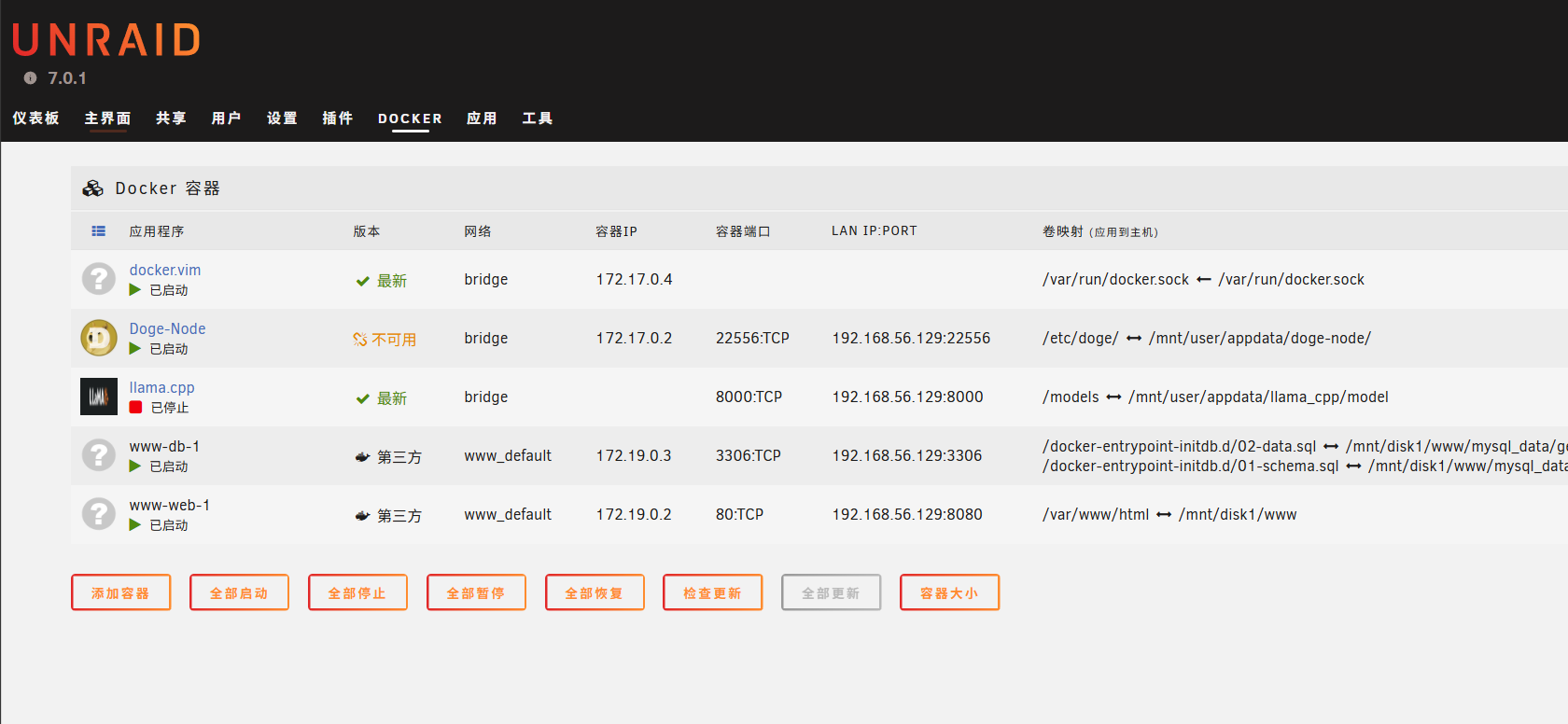
Task: Click the www-web-1 container name
Action: (169, 505)
